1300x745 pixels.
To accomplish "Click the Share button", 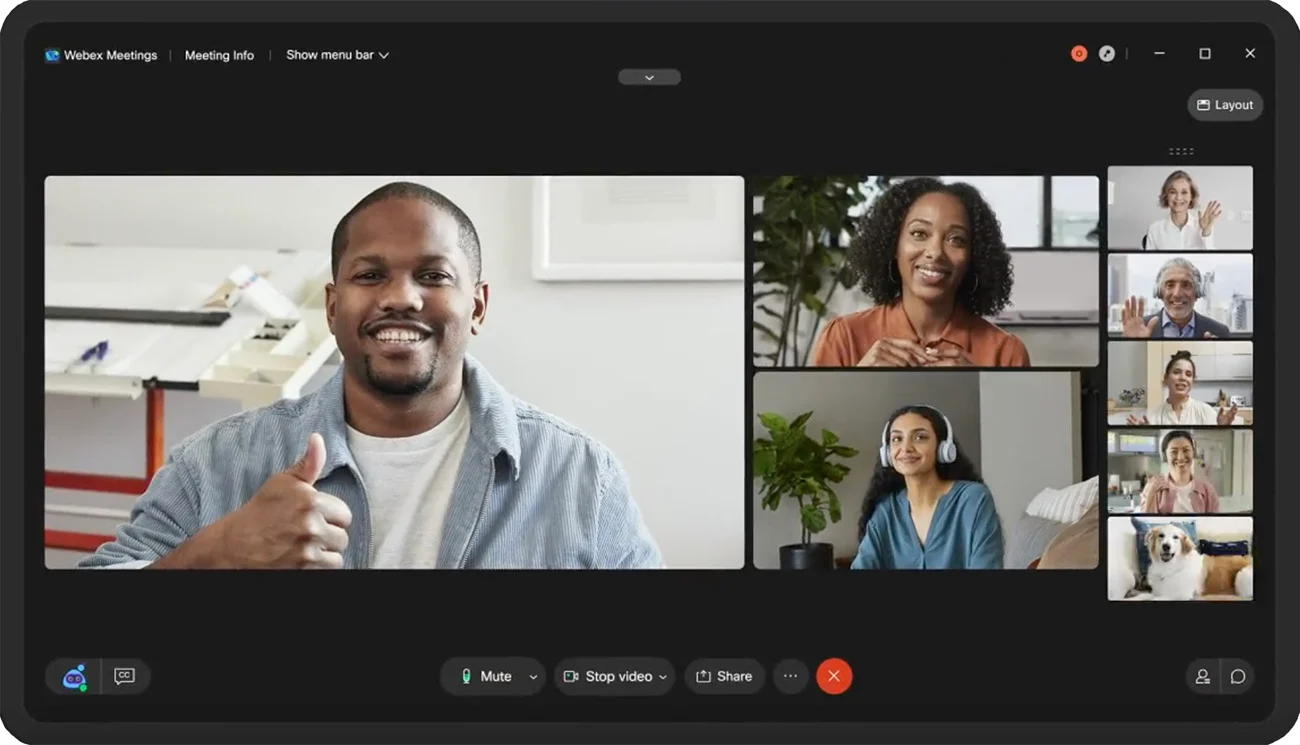I will (x=724, y=677).
